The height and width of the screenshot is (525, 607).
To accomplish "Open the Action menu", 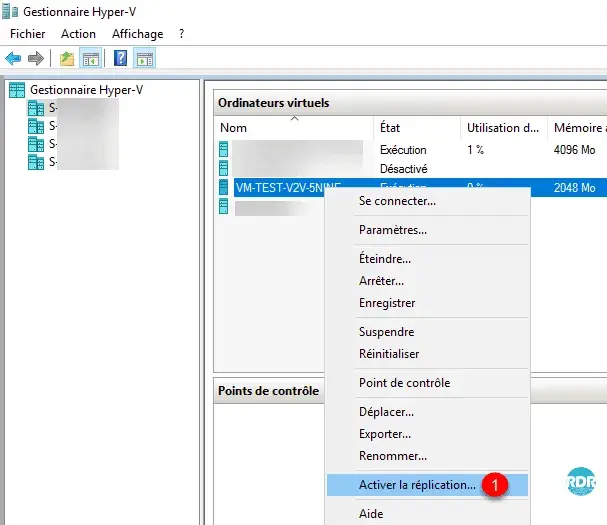I will pyautogui.click(x=79, y=34).
